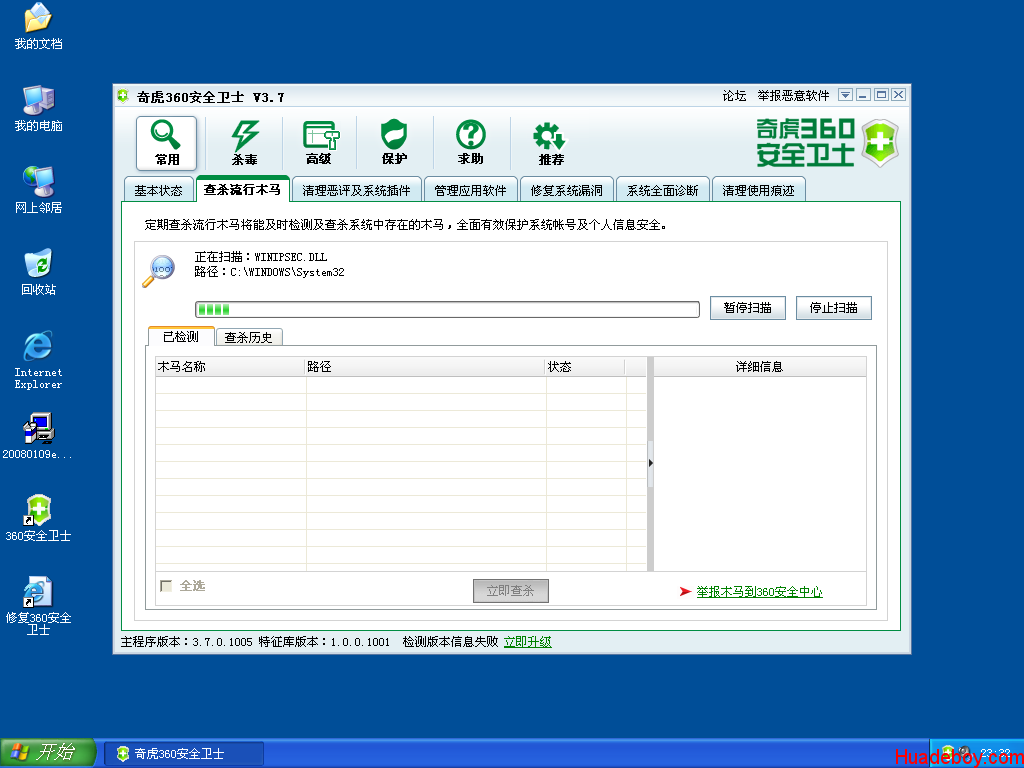Image resolution: width=1024 pixels, height=768 pixels.
Task: Open the 论坛 forum link
Action: pos(734,96)
